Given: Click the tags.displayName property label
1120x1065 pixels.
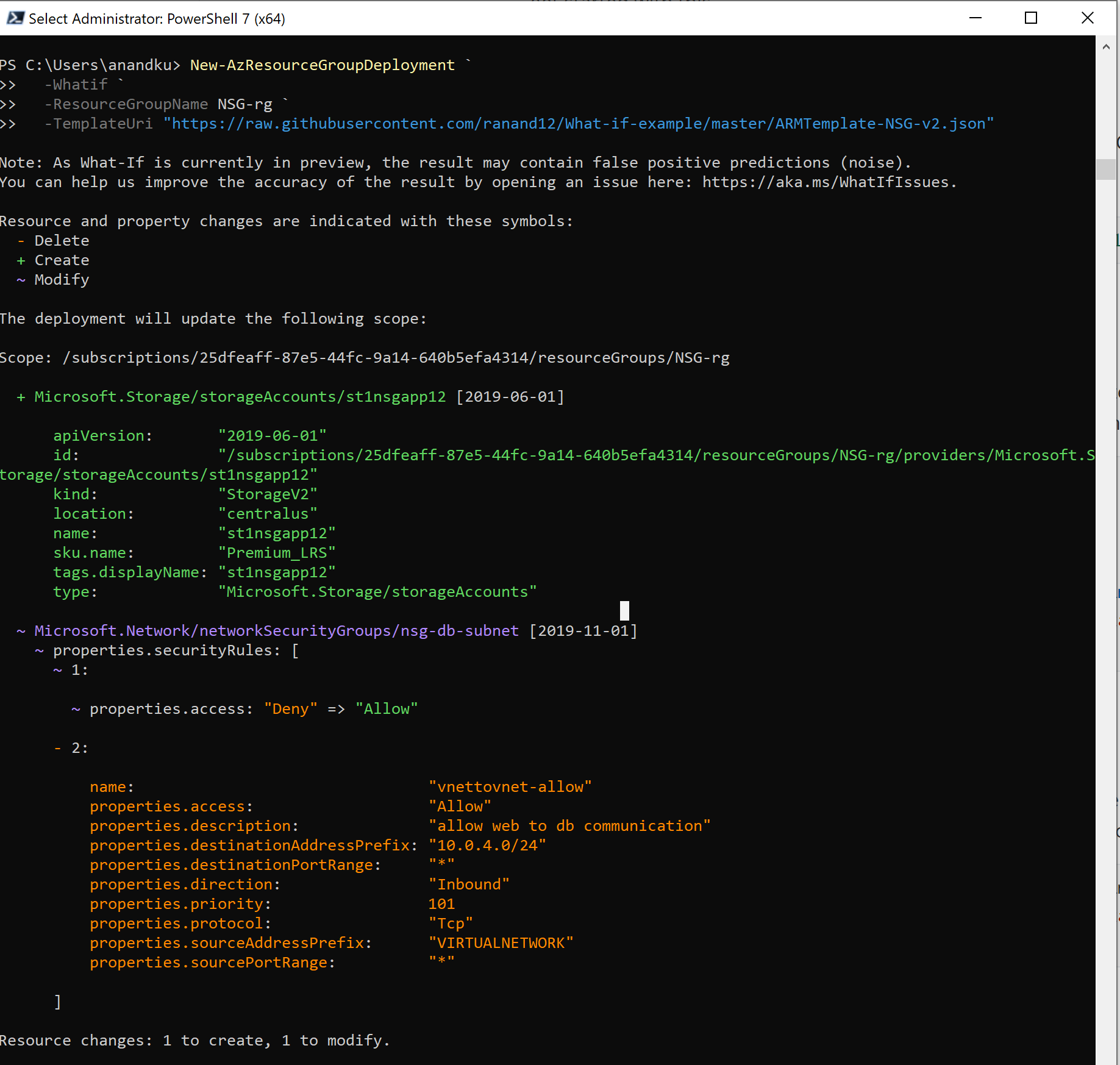Looking at the screenshot, I should [130, 572].
